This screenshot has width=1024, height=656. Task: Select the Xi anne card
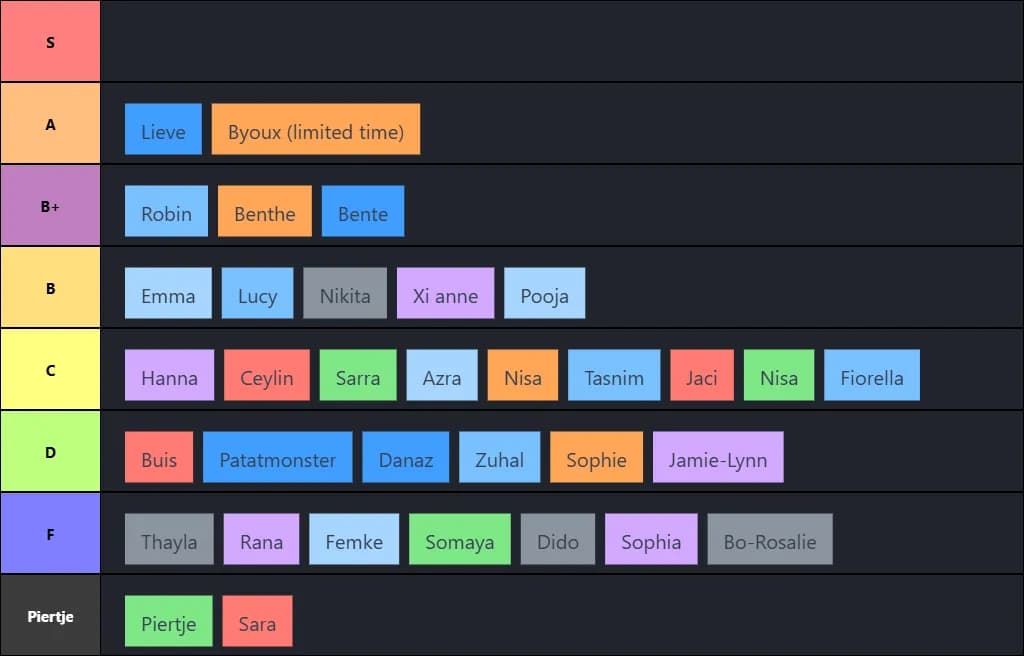[x=445, y=294]
